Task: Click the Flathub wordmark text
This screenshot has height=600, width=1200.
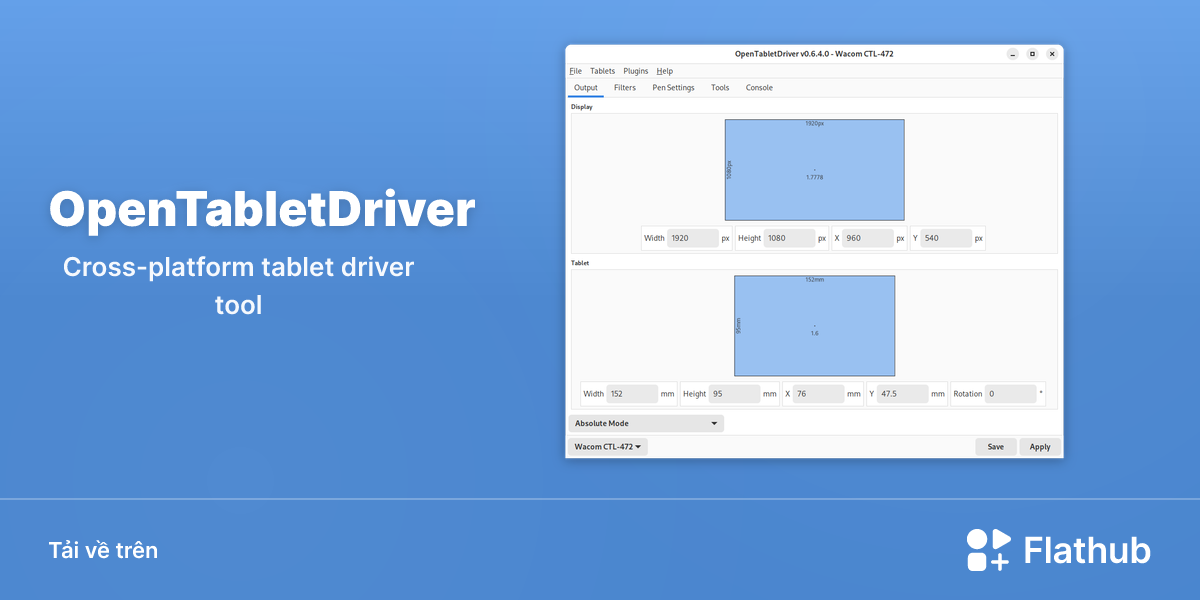Action: [x=1087, y=551]
